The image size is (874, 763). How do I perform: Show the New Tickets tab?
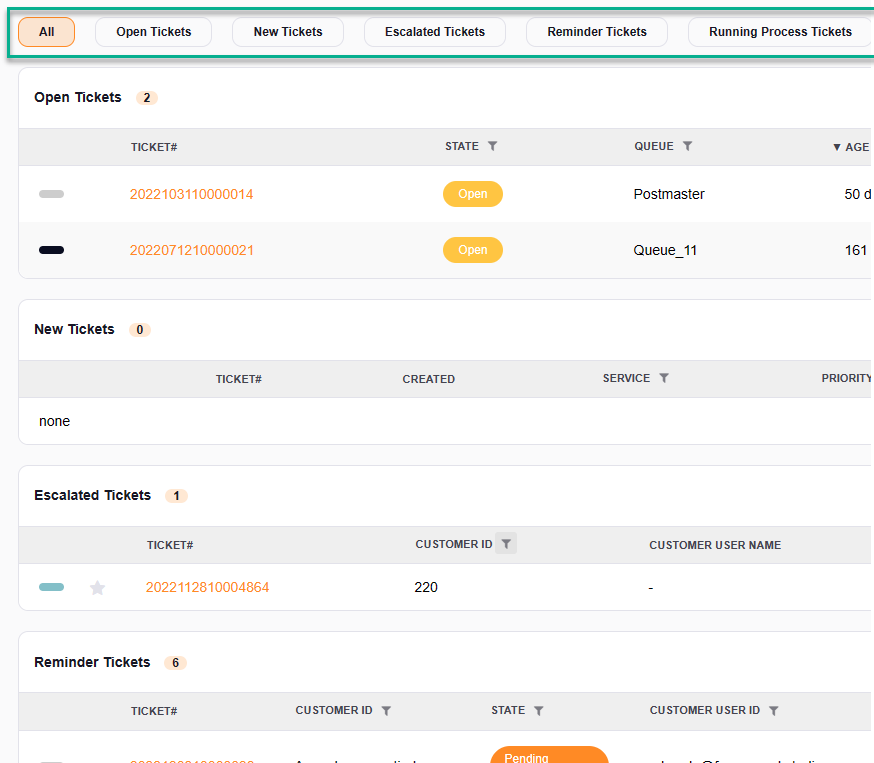[288, 32]
